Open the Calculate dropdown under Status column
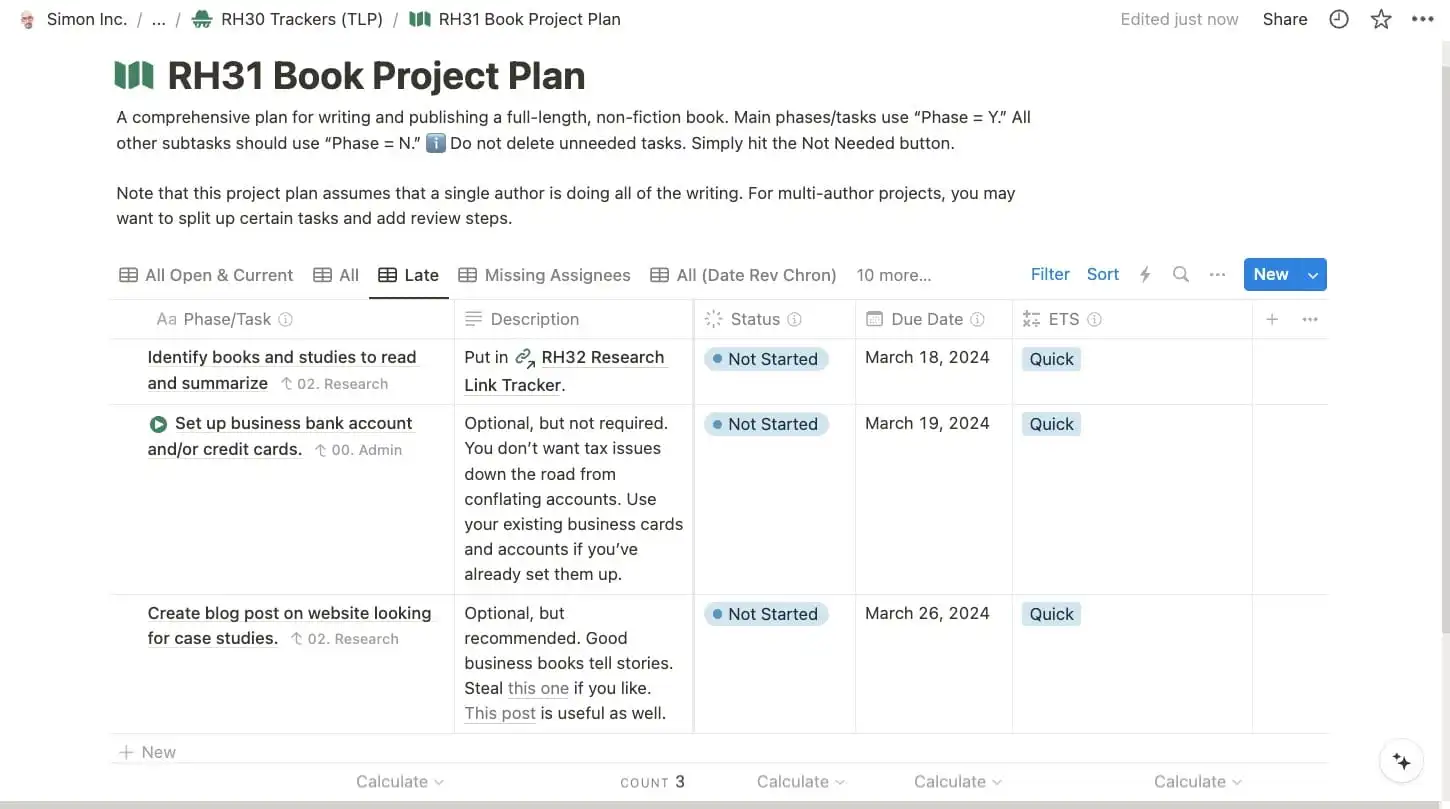 coord(801,782)
